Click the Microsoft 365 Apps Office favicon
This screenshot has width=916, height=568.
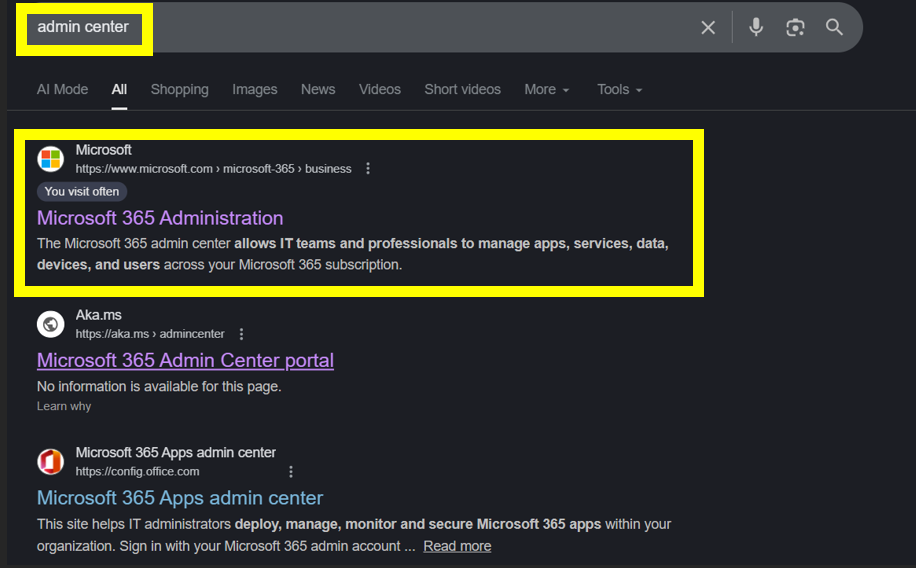click(51, 462)
